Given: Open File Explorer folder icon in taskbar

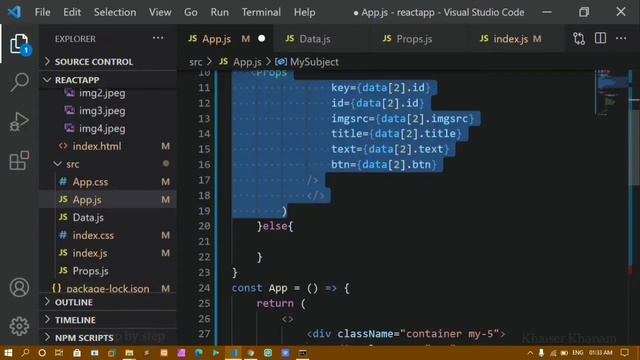Looking at the screenshot, I should pyautogui.click(x=129, y=353).
